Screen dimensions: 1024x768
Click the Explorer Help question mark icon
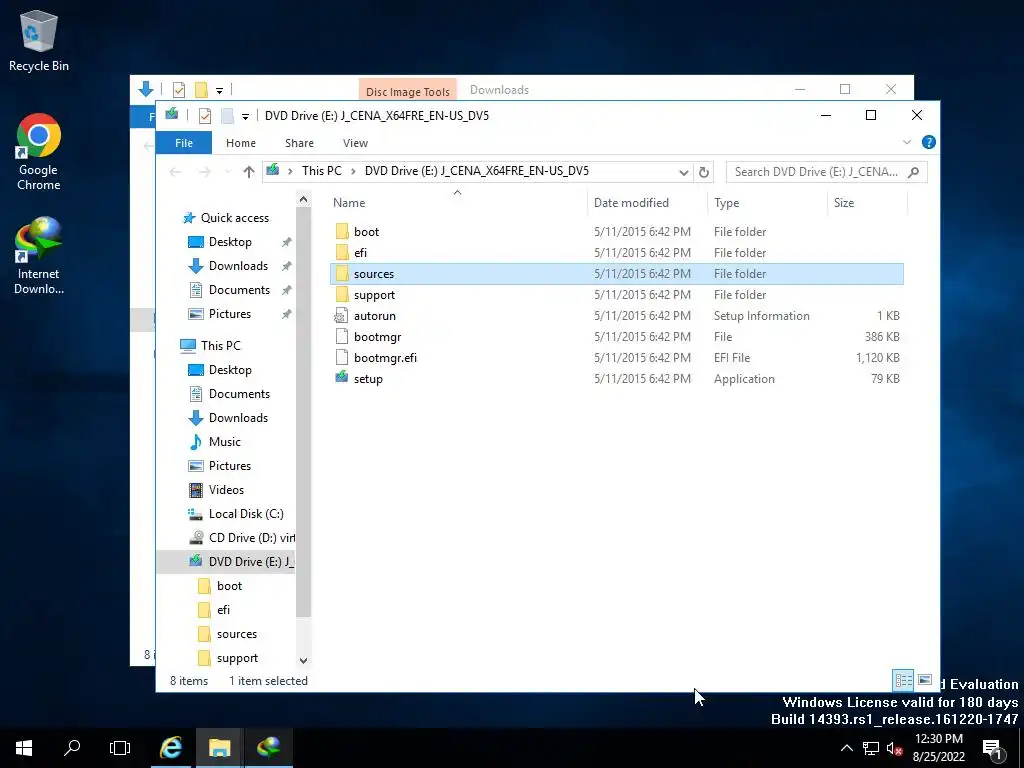[x=928, y=142]
